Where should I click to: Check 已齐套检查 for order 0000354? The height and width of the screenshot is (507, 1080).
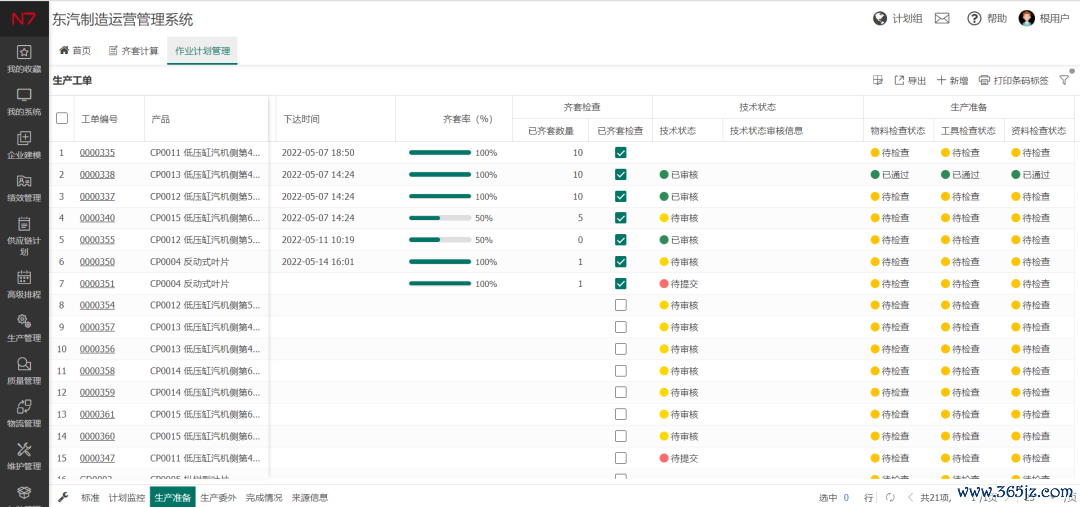[621, 304]
